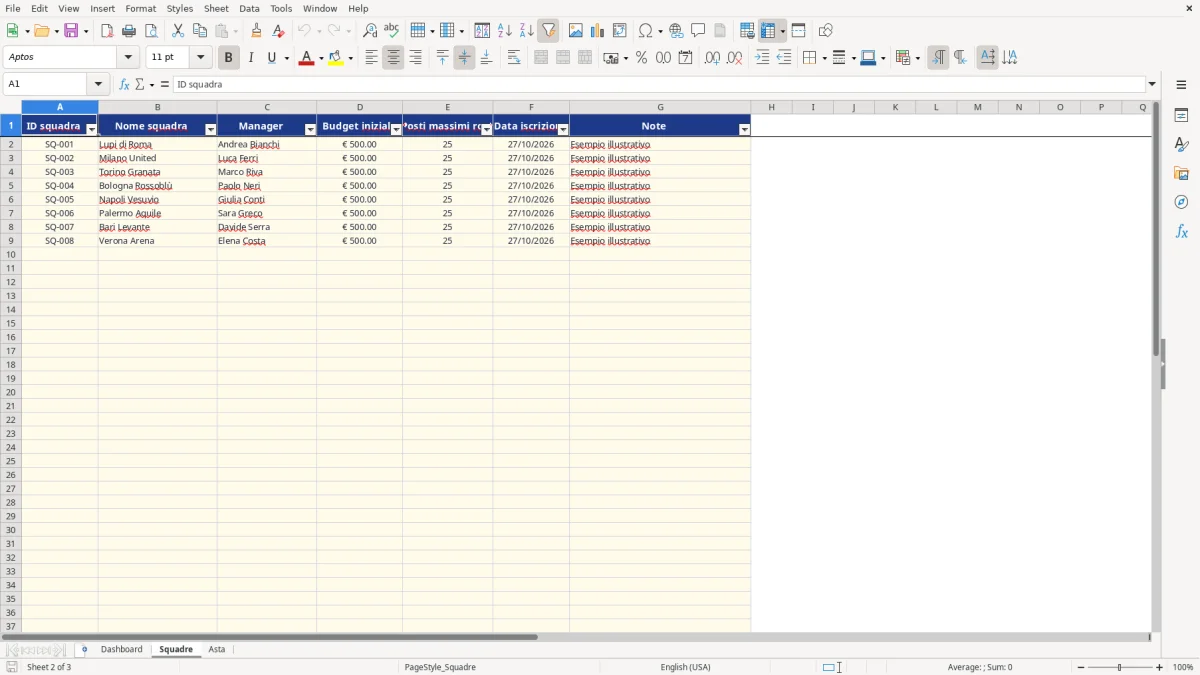The image size is (1200, 675).
Task: Open the Function Wizard fx icon
Action: click(x=124, y=85)
